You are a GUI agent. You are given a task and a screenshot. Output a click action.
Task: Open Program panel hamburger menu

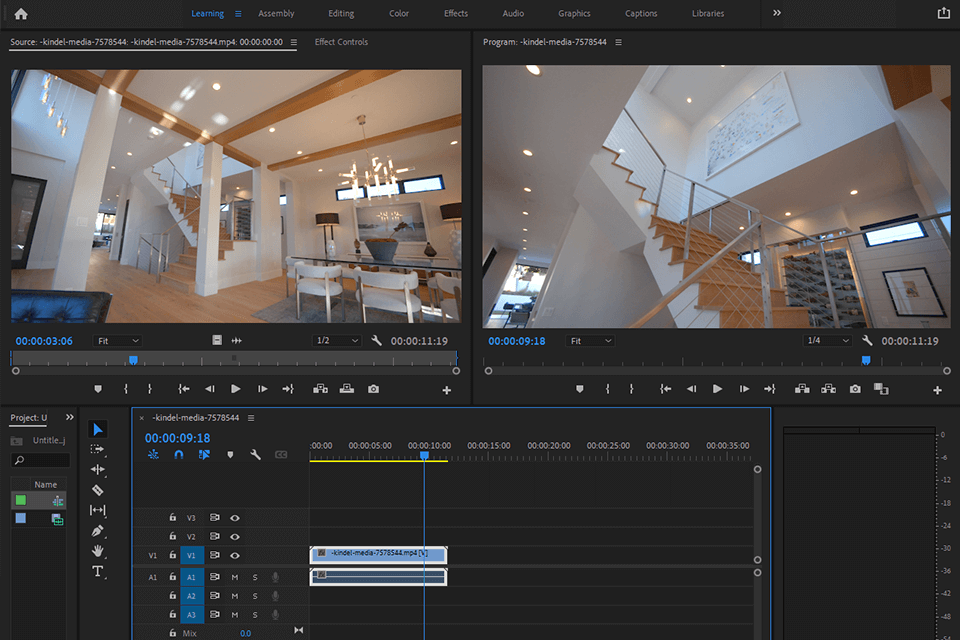(x=618, y=42)
